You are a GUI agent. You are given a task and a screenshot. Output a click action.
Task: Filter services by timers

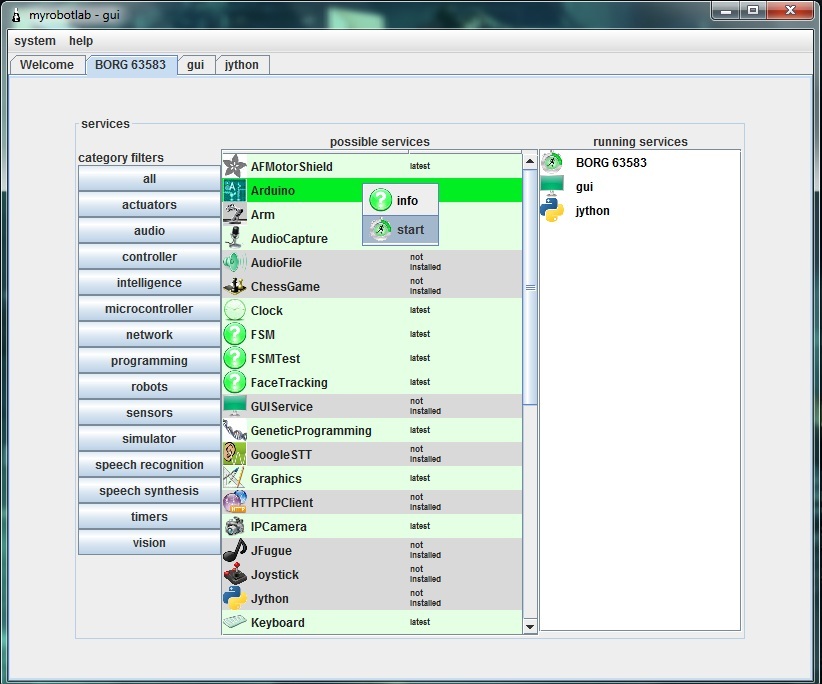(149, 517)
